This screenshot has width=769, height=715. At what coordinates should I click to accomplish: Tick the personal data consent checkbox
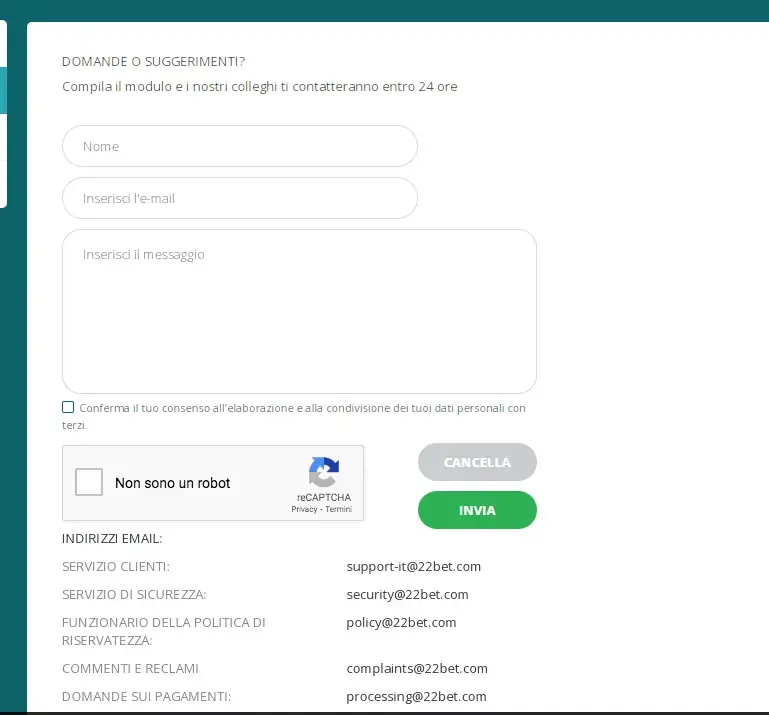pyautogui.click(x=68, y=407)
